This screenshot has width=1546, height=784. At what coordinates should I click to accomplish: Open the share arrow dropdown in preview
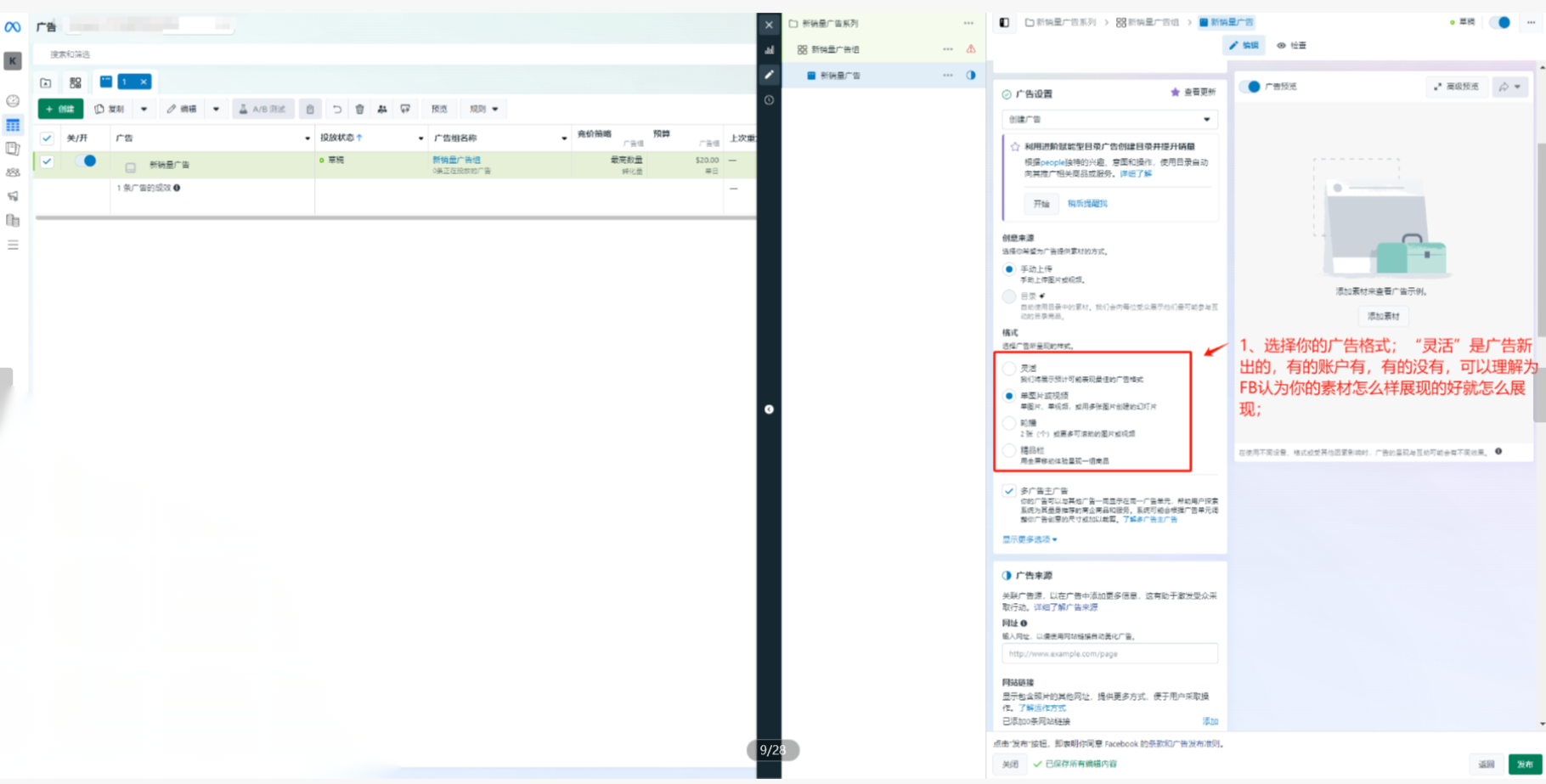click(1510, 87)
